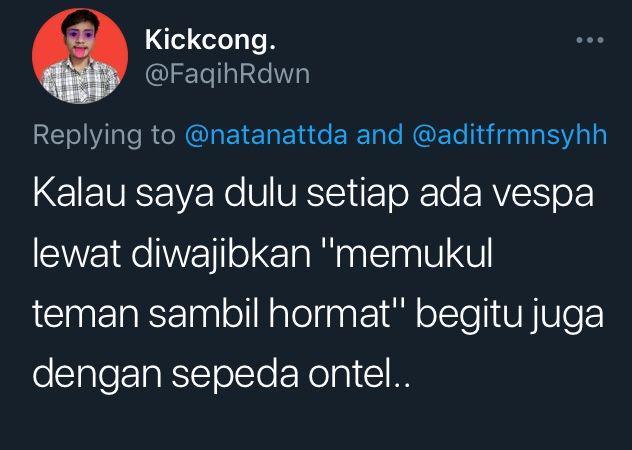Visit the @FaqihRdwn handle
The image size is (632, 450).
click(x=227, y=75)
